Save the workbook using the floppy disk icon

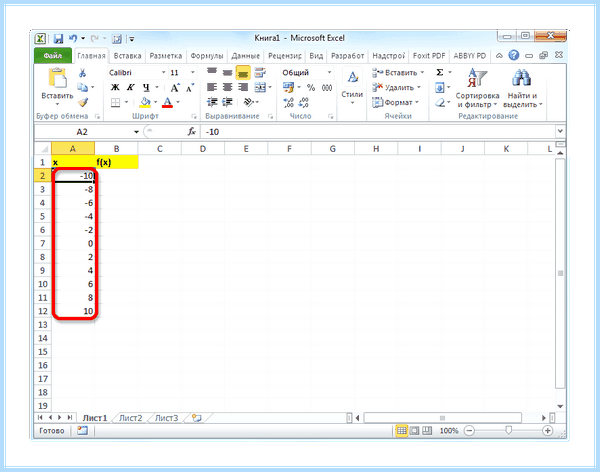(x=58, y=39)
